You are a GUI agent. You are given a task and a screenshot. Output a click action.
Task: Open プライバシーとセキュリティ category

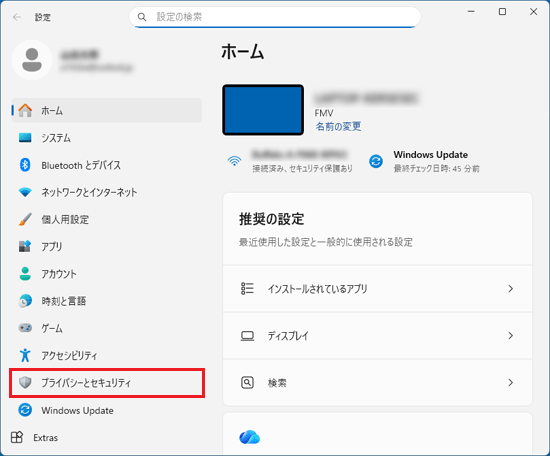point(107,383)
